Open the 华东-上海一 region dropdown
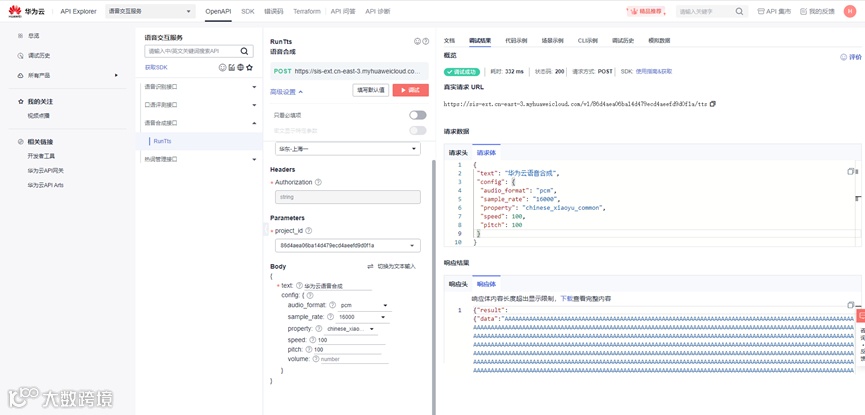Screen dimensions: 865x415 (x=348, y=149)
